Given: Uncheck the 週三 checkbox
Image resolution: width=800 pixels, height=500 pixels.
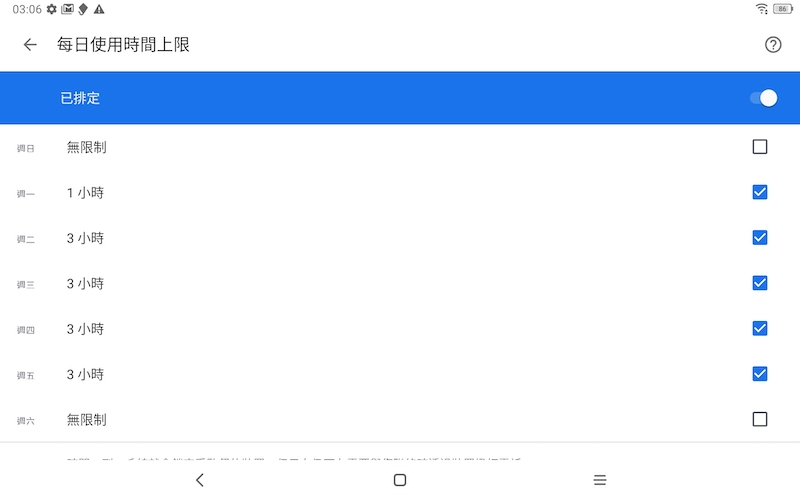Looking at the screenshot, I should 760,283.
